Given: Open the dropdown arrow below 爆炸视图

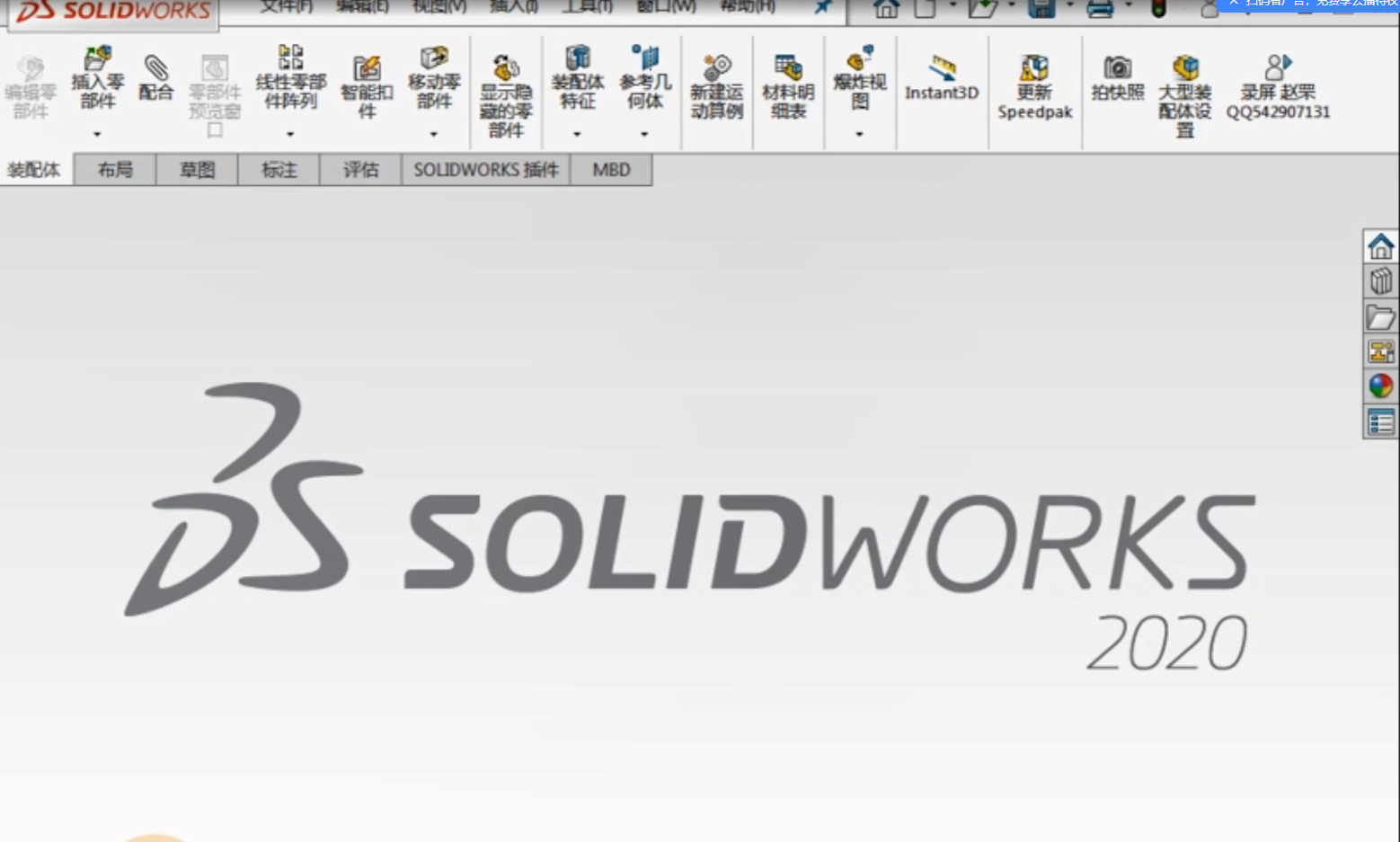Looking at the screenshot, I should 860,134.
